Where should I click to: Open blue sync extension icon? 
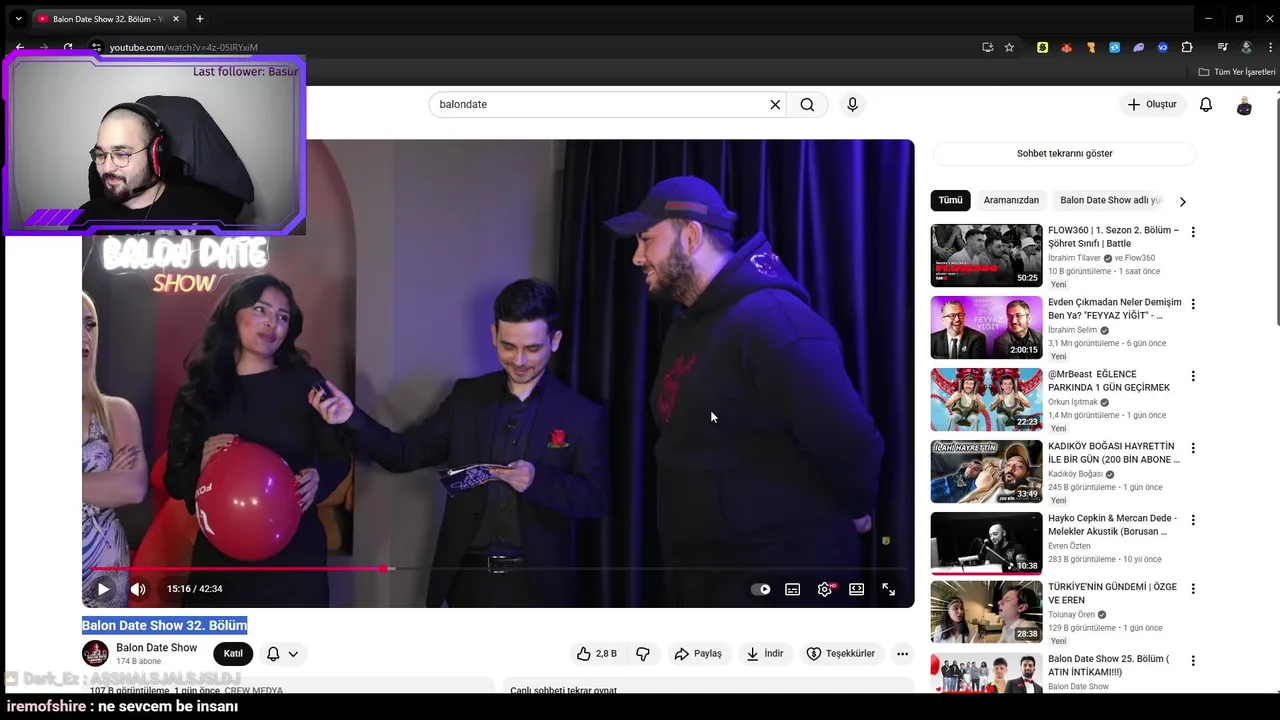[x=1114, y=47]
